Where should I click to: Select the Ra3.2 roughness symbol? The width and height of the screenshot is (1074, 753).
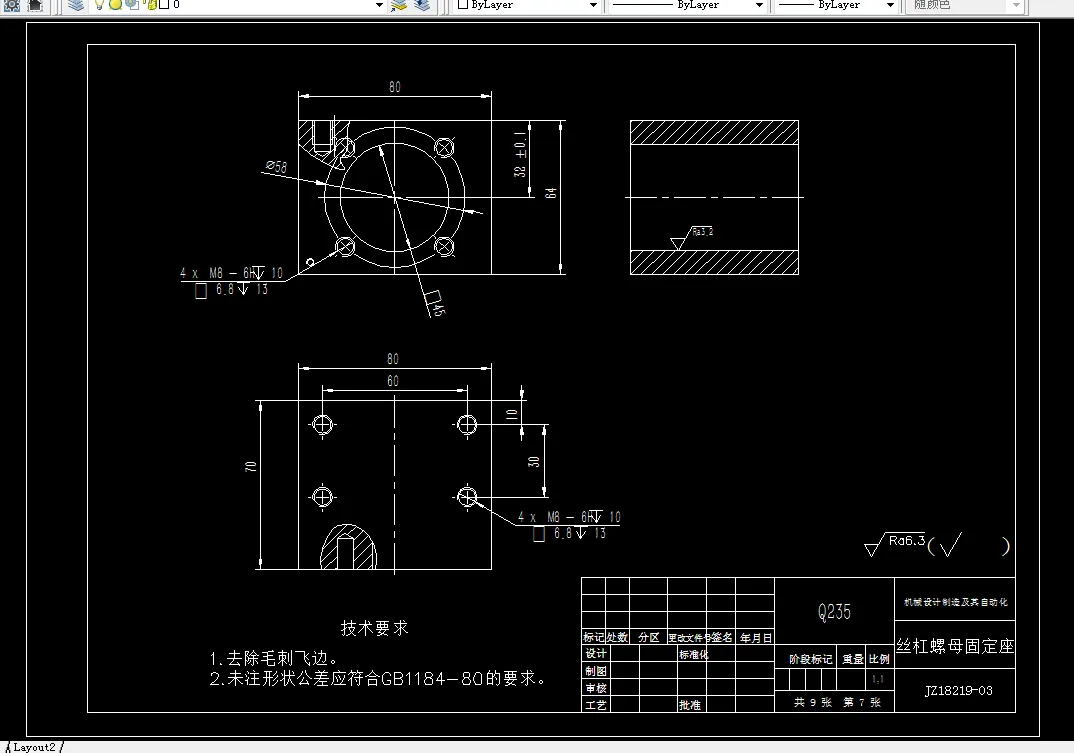tap(692, 238)
